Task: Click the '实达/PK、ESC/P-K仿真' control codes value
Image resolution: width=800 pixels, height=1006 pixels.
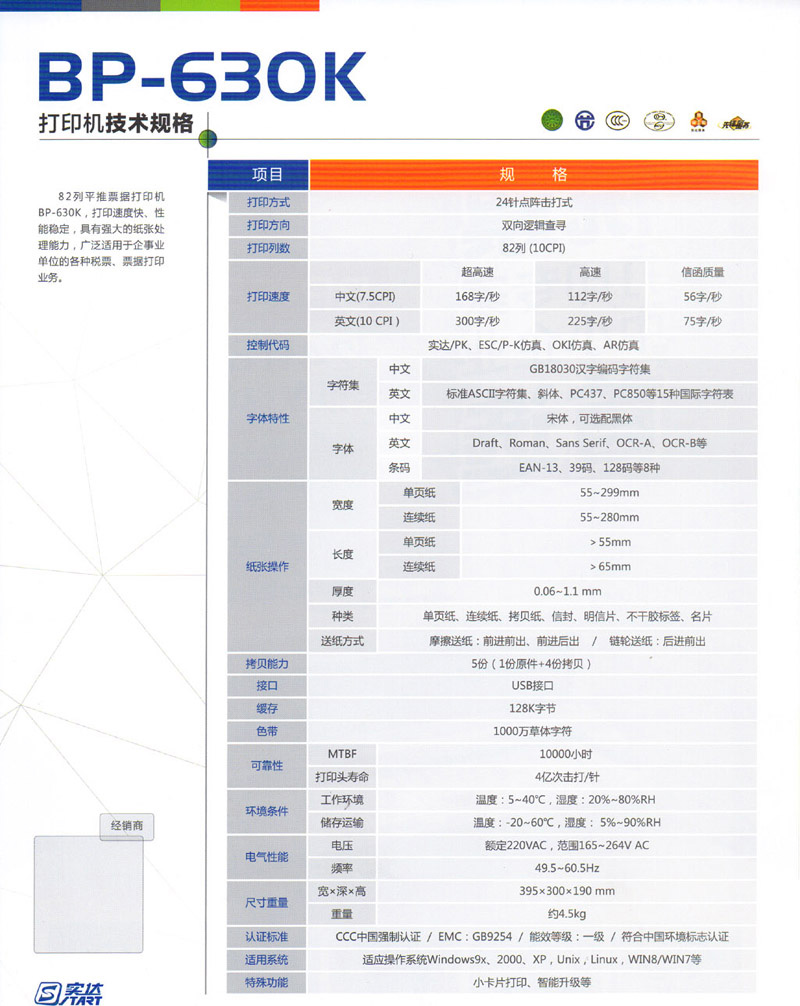Action: coord(534,345)
